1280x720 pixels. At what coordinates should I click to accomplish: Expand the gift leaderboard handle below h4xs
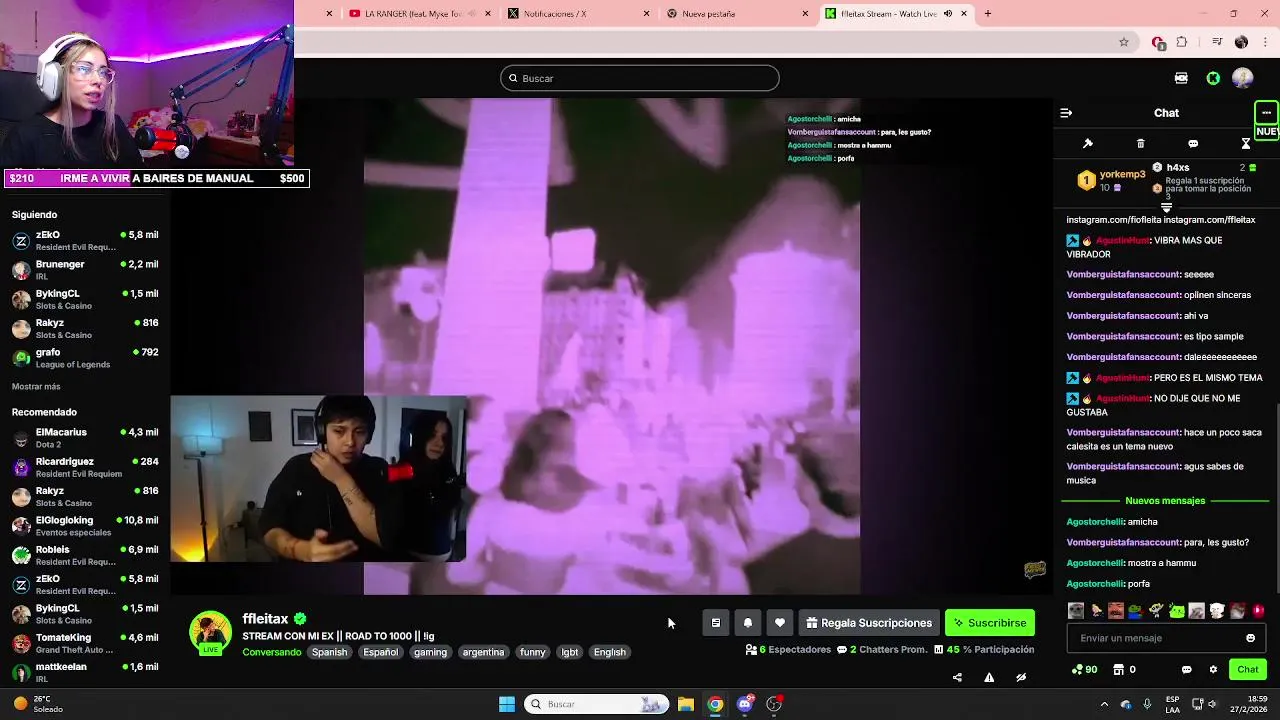click(x=1166, y=207)
